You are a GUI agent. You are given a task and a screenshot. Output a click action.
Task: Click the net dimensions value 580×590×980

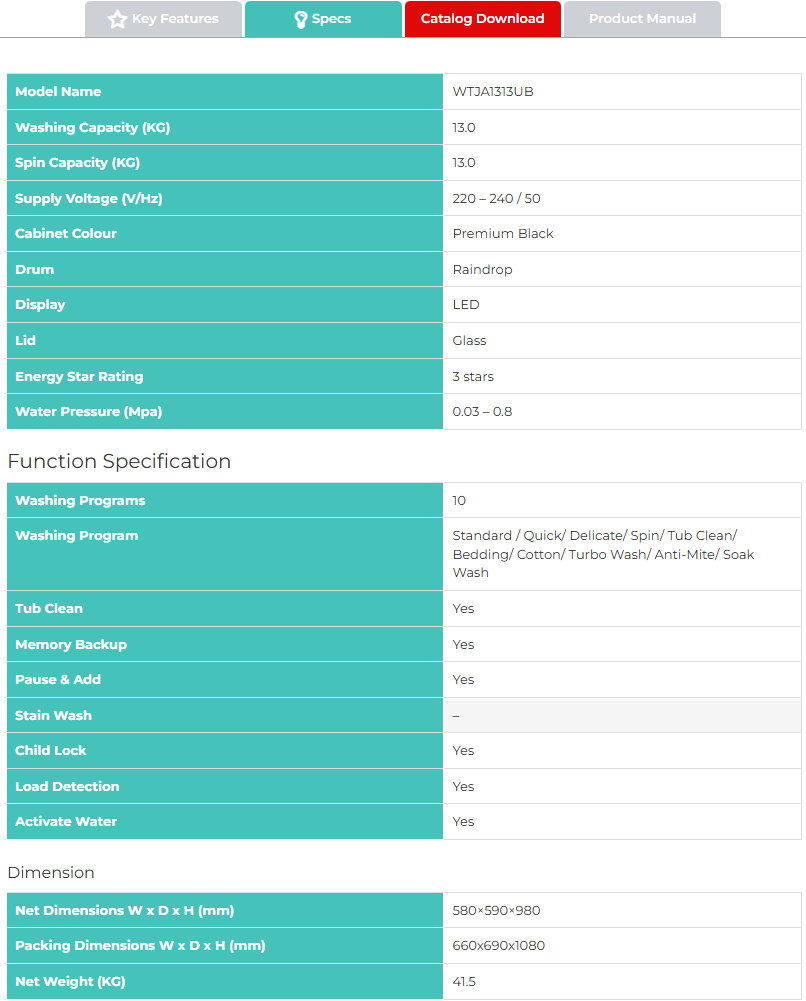click(496, 911)
